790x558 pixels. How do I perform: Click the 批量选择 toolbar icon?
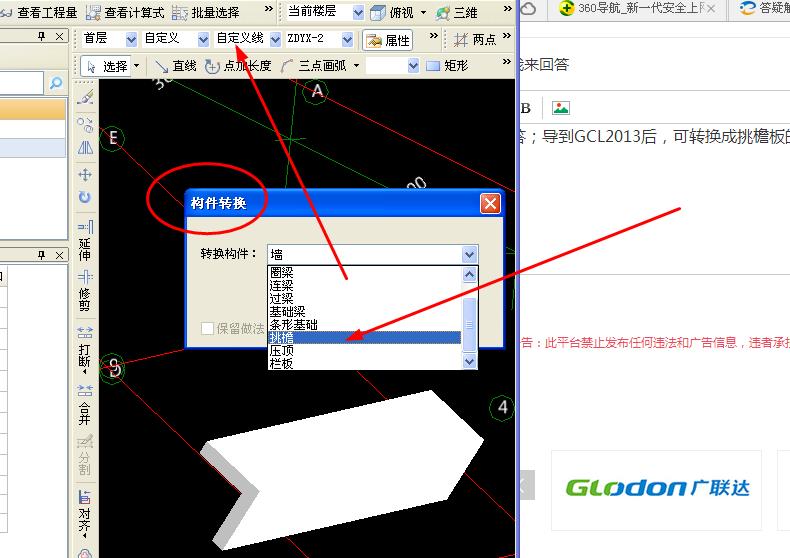click(179, 13)
